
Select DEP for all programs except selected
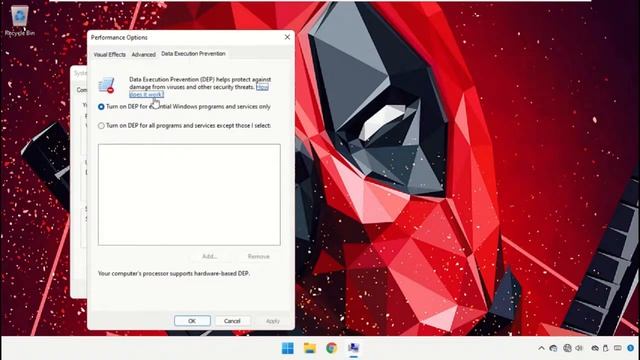point(184,126)
